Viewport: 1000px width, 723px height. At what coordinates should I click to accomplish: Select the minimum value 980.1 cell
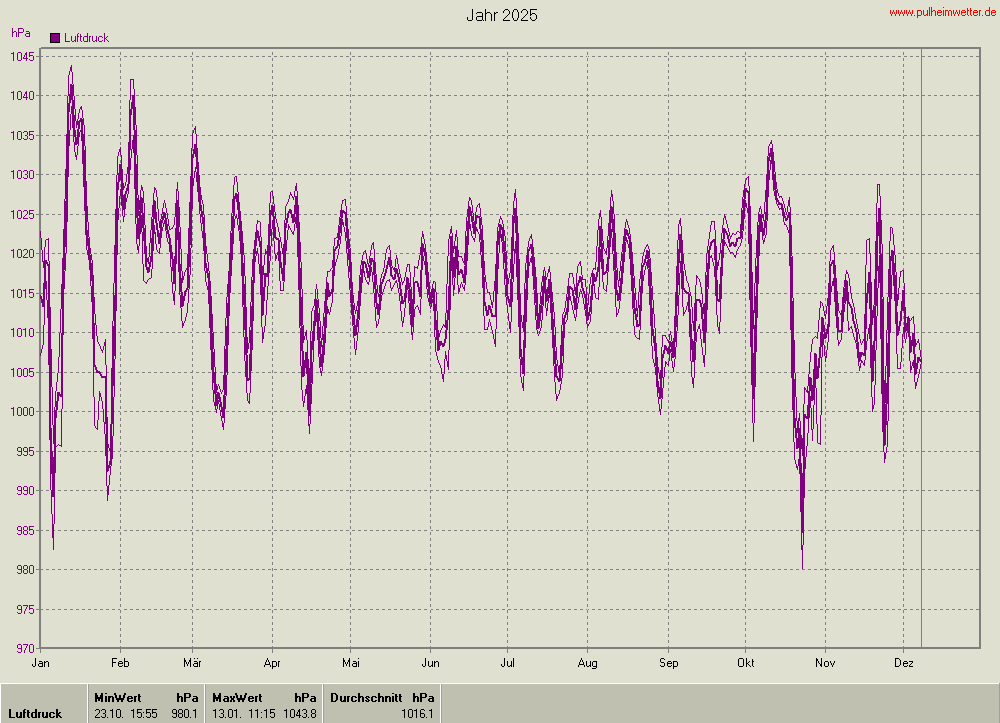(x=184, y=714)
